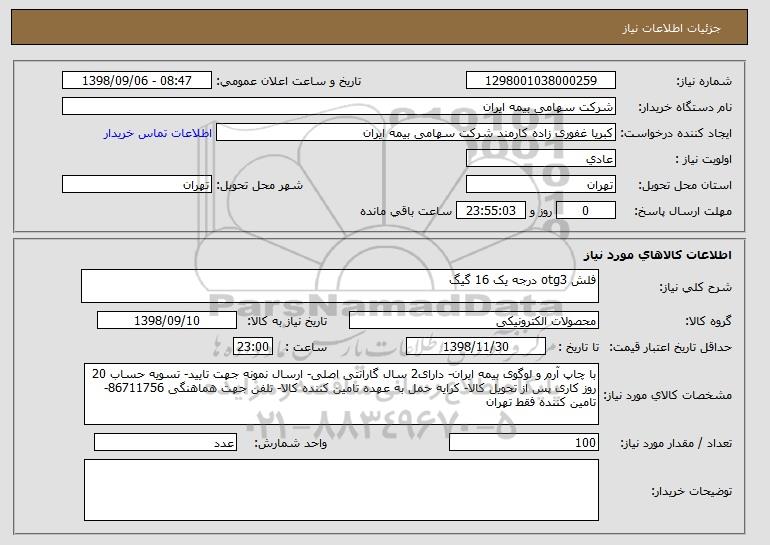
Task: Click the need date field 1398/09/10
Action: [x=167, y=321]
